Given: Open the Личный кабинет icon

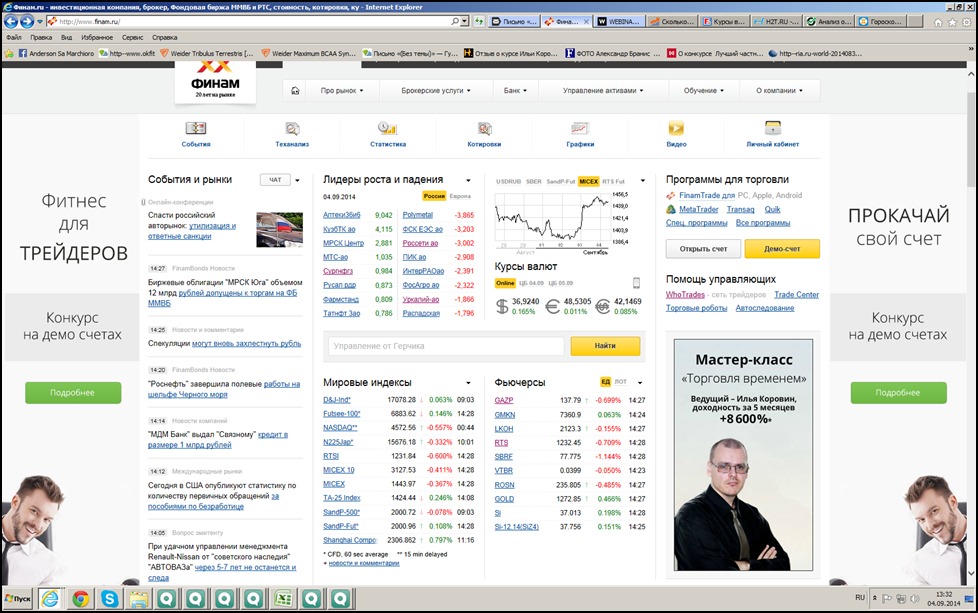Looking at the screenshot, I should pyautogui.click(x=773, y=128).
